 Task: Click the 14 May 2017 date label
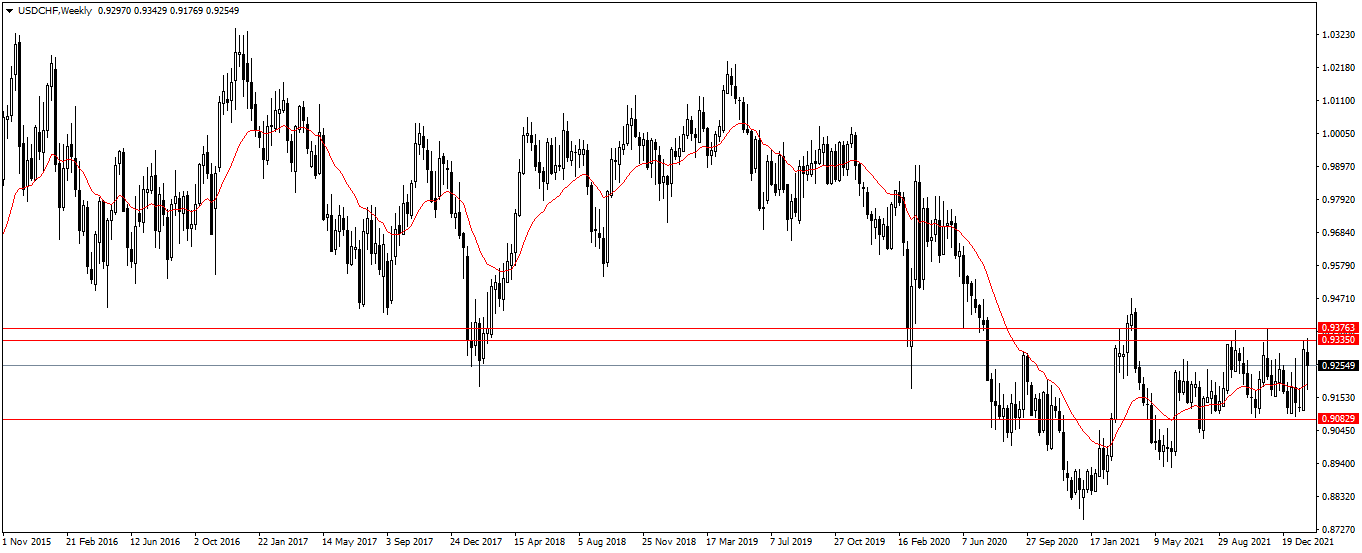point(349,541)
